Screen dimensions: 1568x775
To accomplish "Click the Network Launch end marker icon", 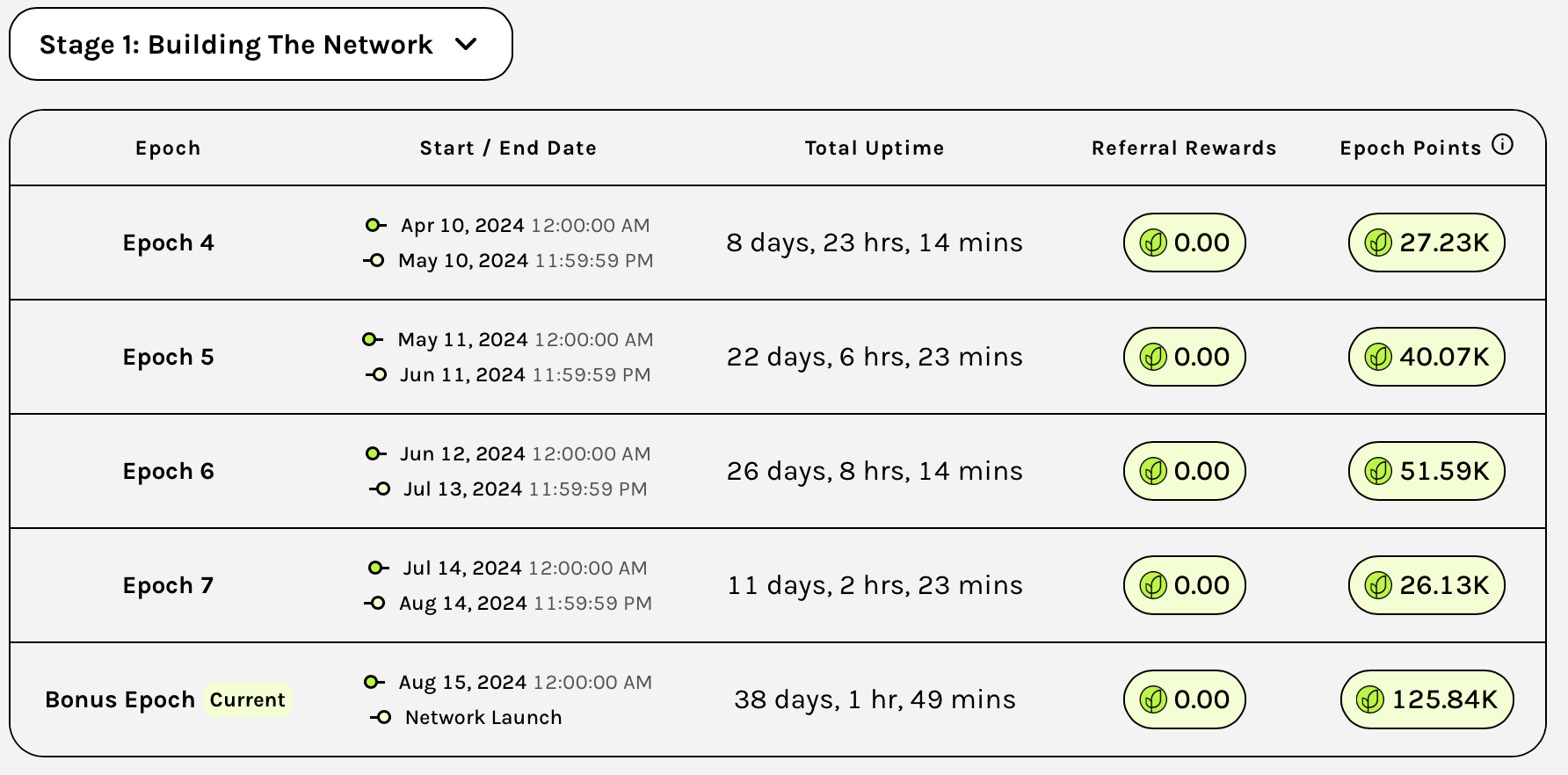I will coord(381,717).
